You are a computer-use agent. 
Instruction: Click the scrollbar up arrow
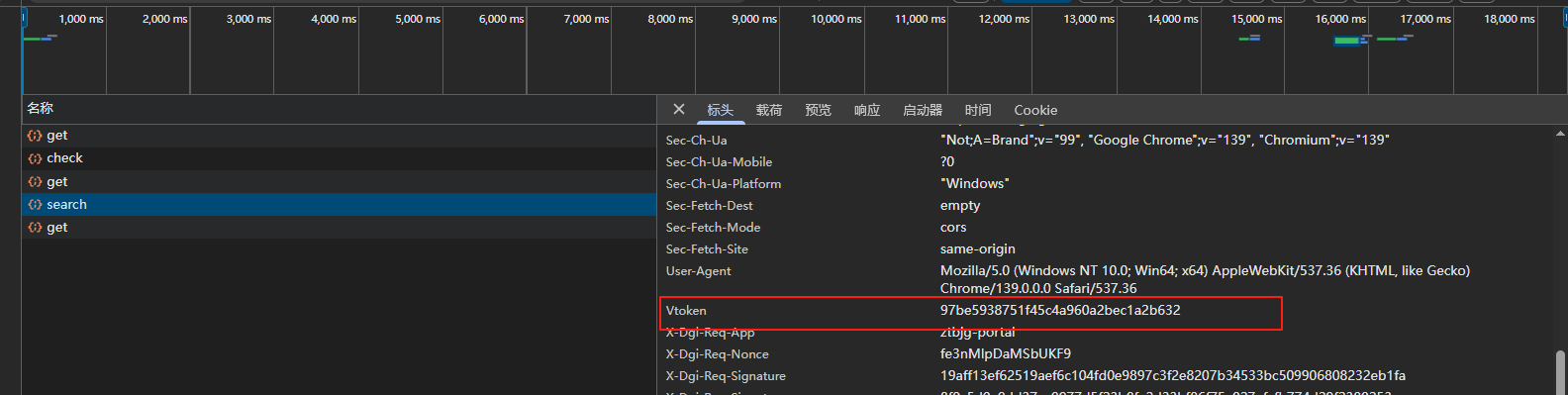pyautogui.click(x=1561, y=133)
